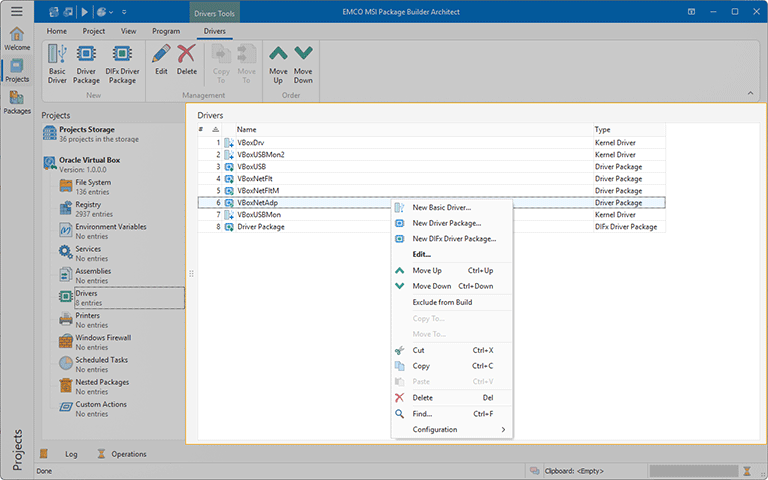Choose Exclude from Build in context menu
The width and height of the screenshot is (768, 480).
click(x=442, y=302)
